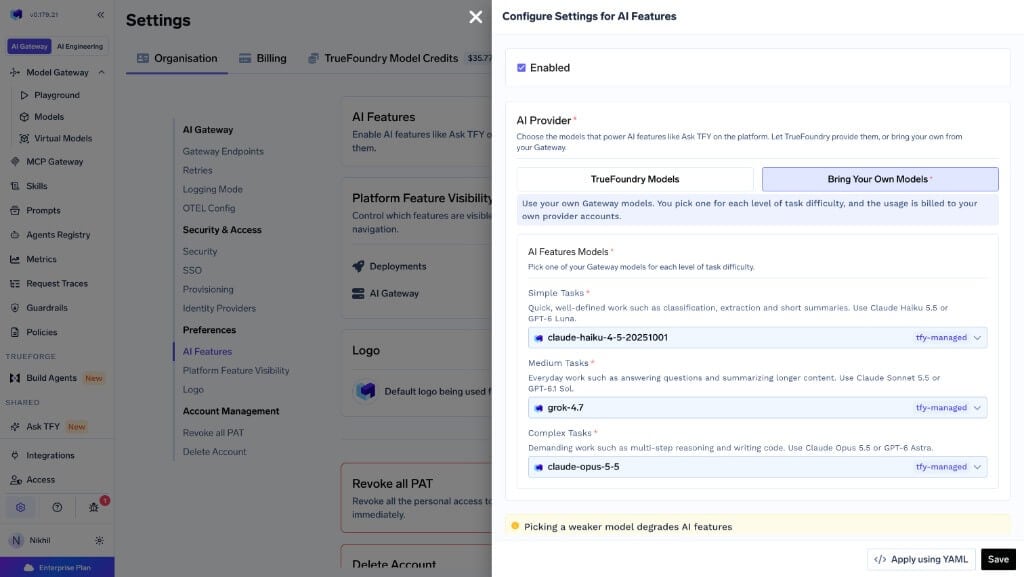This screenshot has height=577, width=1024.
Task: Click Apply using YAML
Action: coord(921,559)
